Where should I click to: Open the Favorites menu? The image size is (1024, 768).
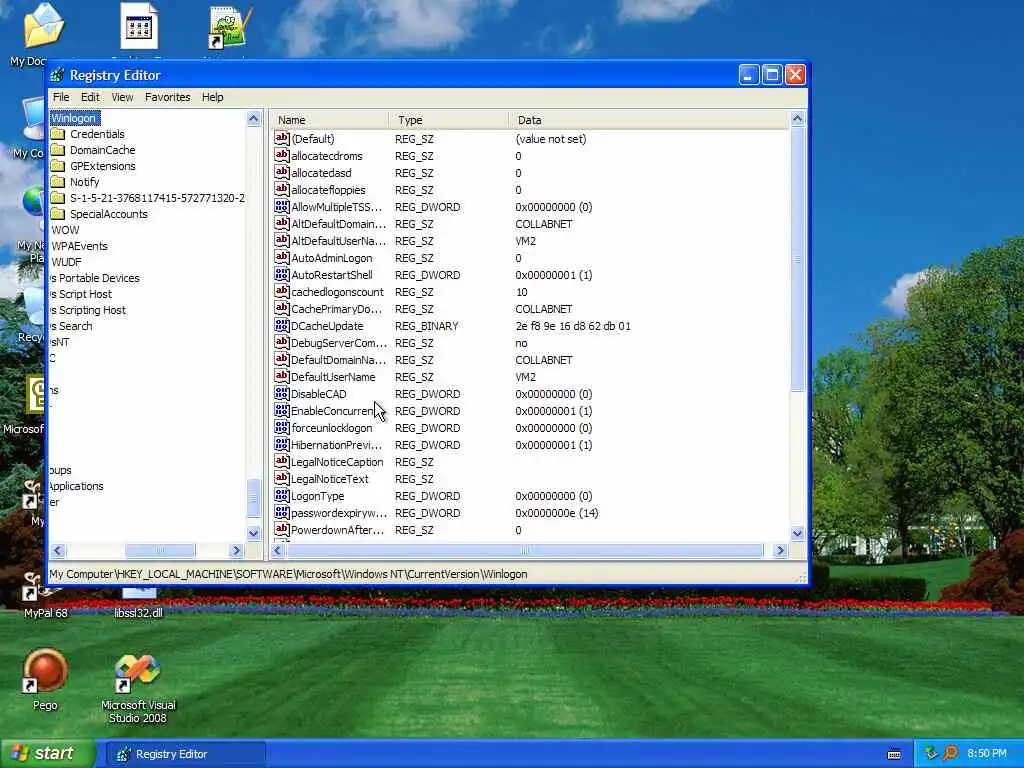[168, 97]
